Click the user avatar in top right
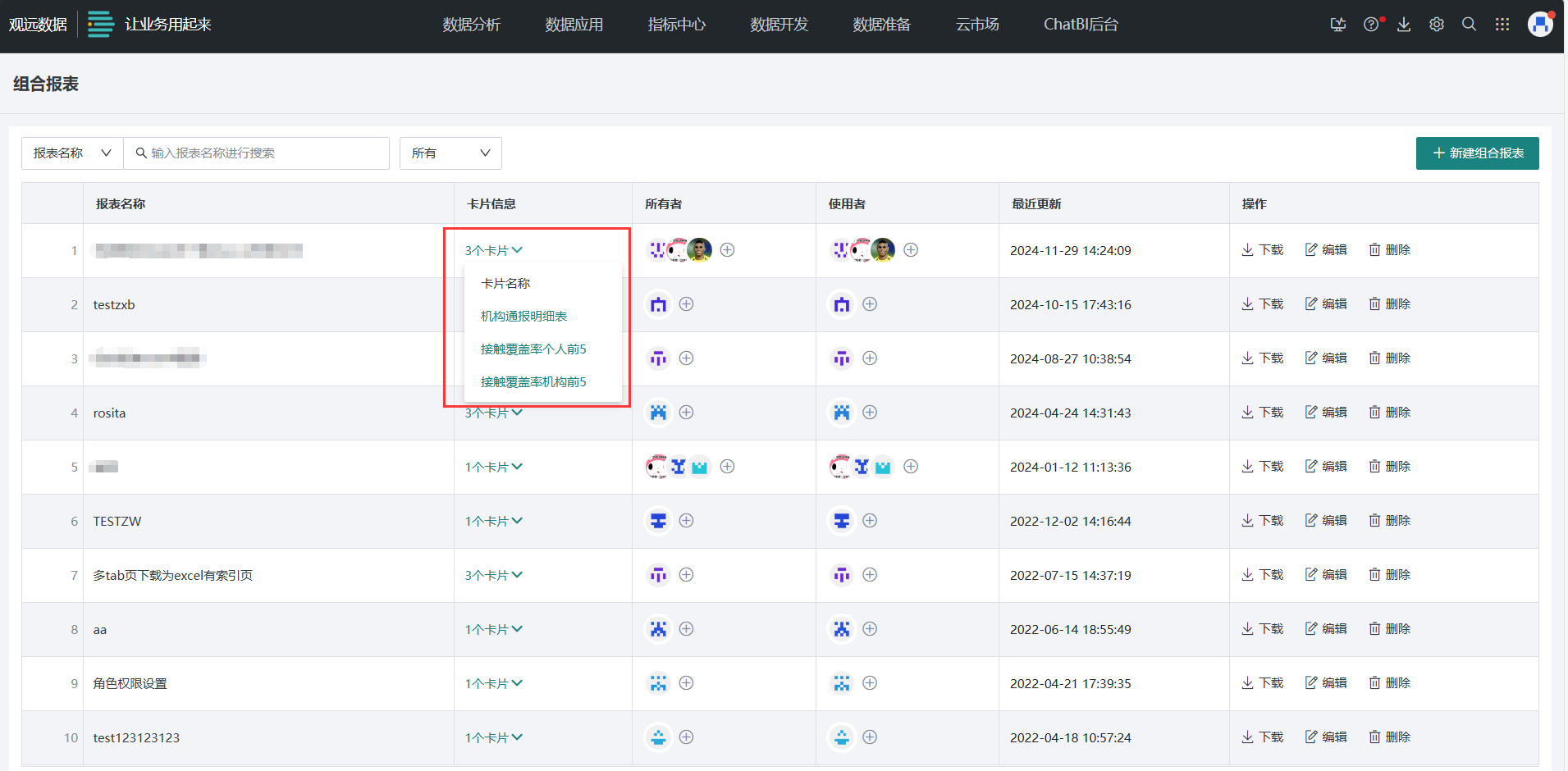The width and height of the screenshot is (1568, 771). 1539,25
